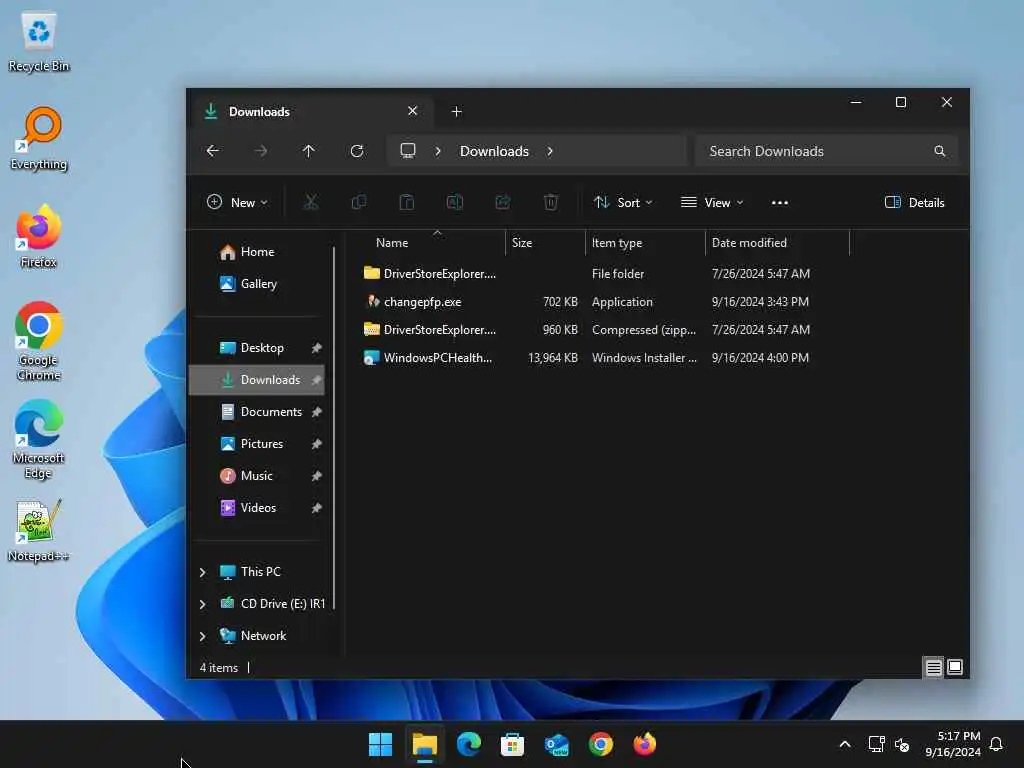Switch to details list view icon in status bar
The width and height of the screenshot is (1024, 768).
pos(933,667)
